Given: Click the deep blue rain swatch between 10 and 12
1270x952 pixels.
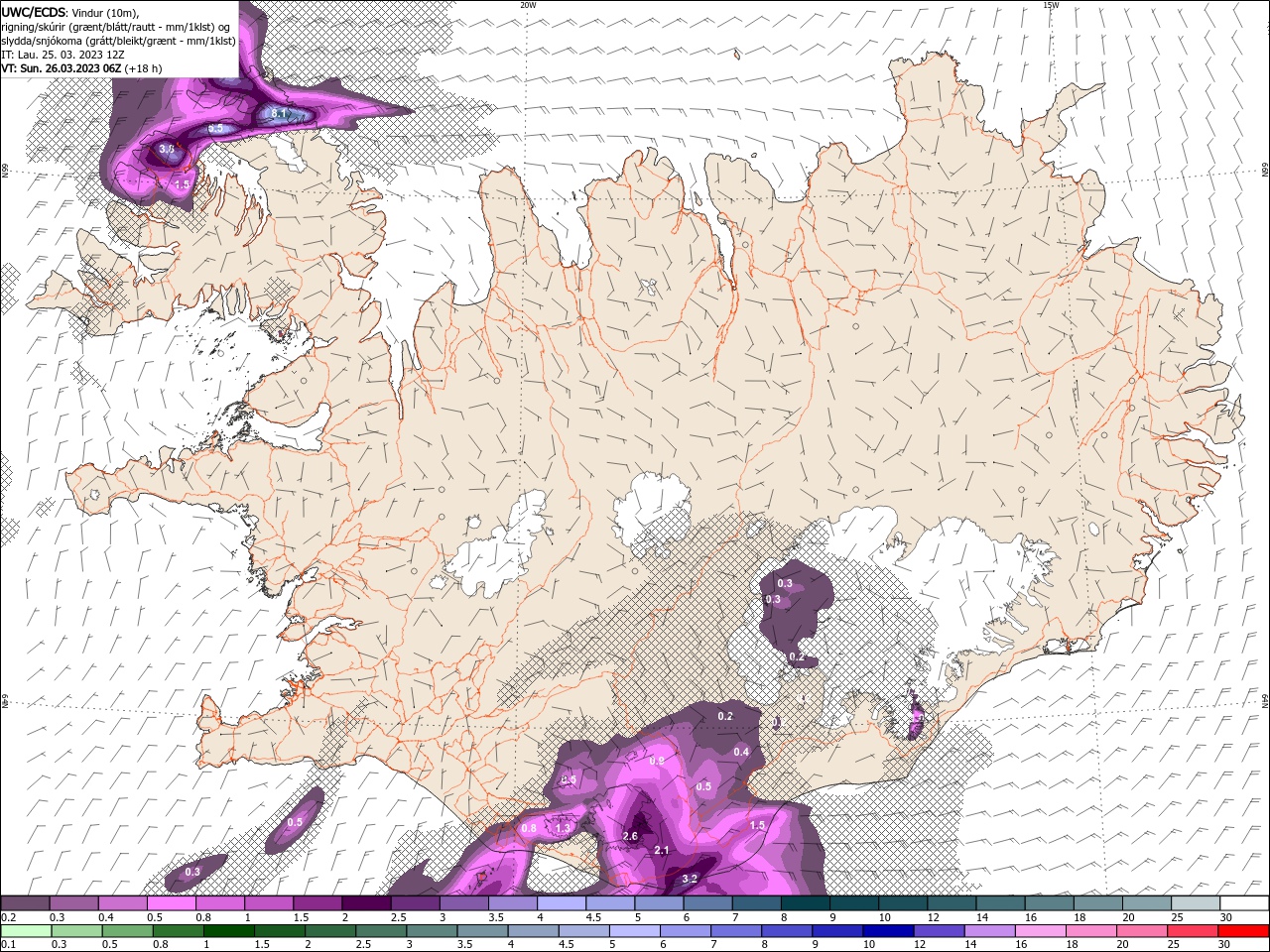Looking at the screenshot, I should click(x=888, y=931).
